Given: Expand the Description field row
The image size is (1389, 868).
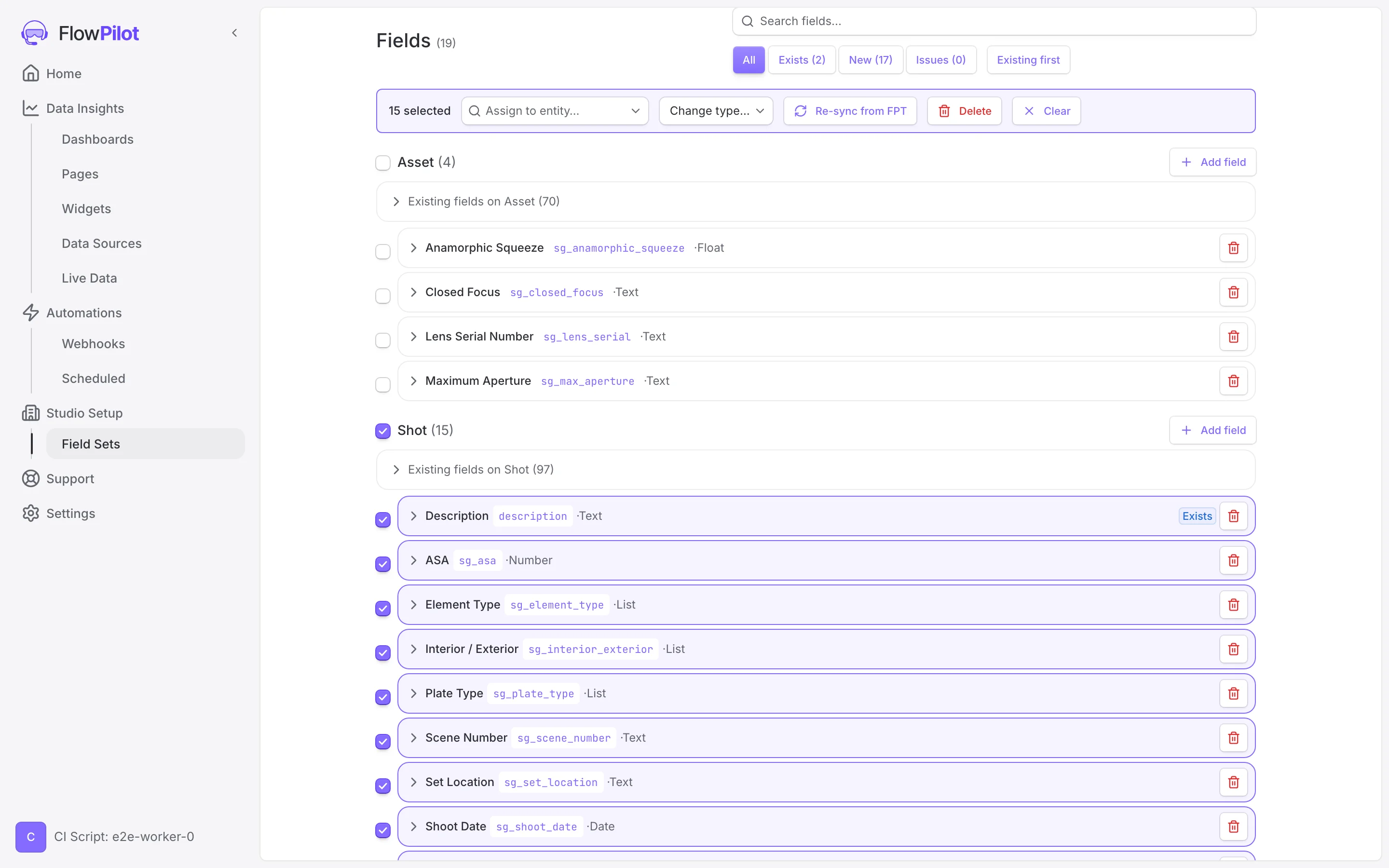Looking at the screenshot, I should [413, 516].
